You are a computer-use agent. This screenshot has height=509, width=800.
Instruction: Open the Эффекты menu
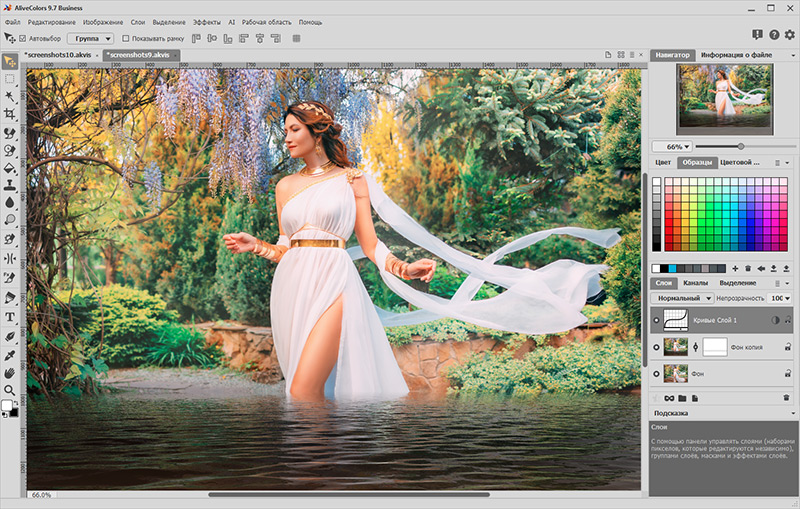(x=207, y=22)
